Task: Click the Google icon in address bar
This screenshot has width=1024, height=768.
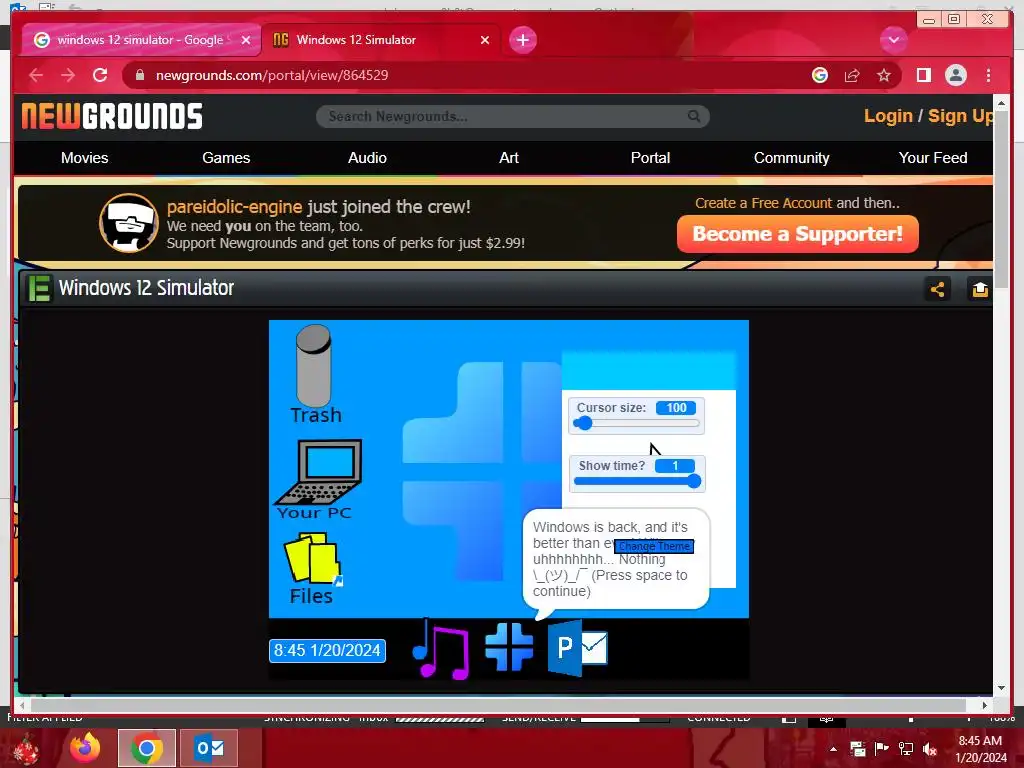Action: coord(820,75)
